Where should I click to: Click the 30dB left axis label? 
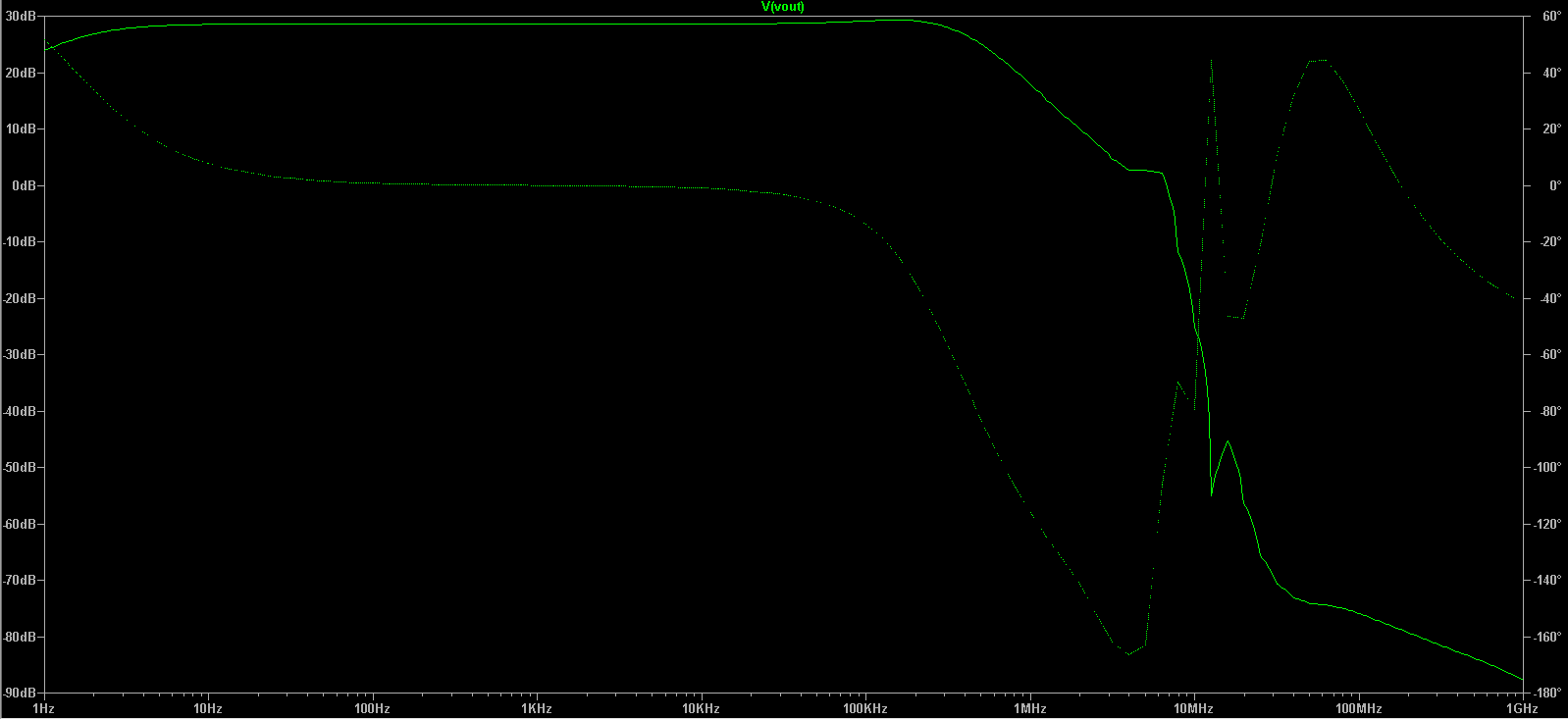tap(21, 17)
